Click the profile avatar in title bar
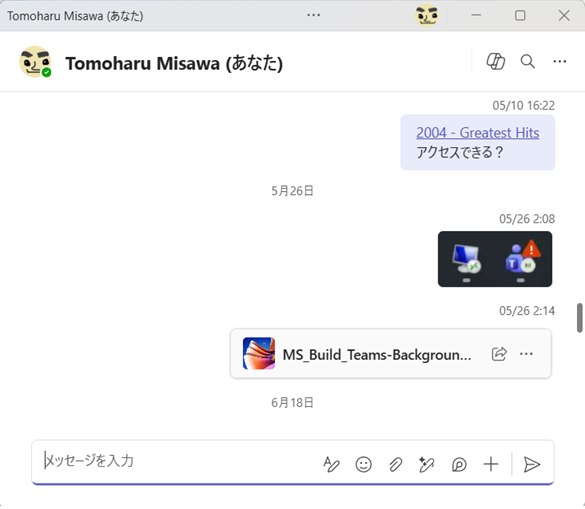 [427, 15]
